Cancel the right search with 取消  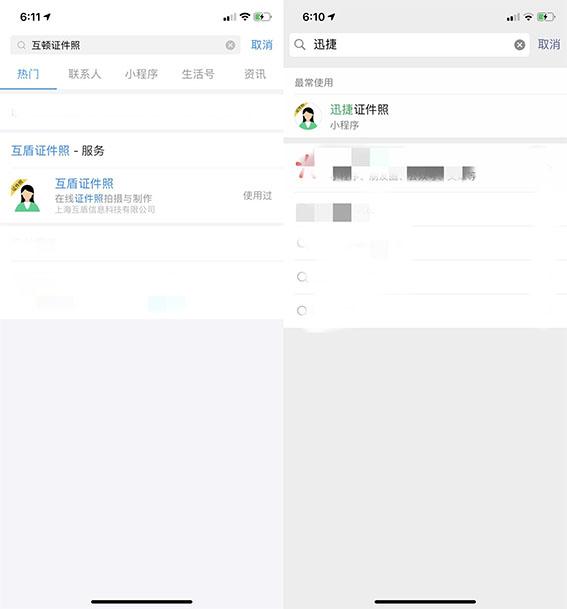click(x=549, y=44)
